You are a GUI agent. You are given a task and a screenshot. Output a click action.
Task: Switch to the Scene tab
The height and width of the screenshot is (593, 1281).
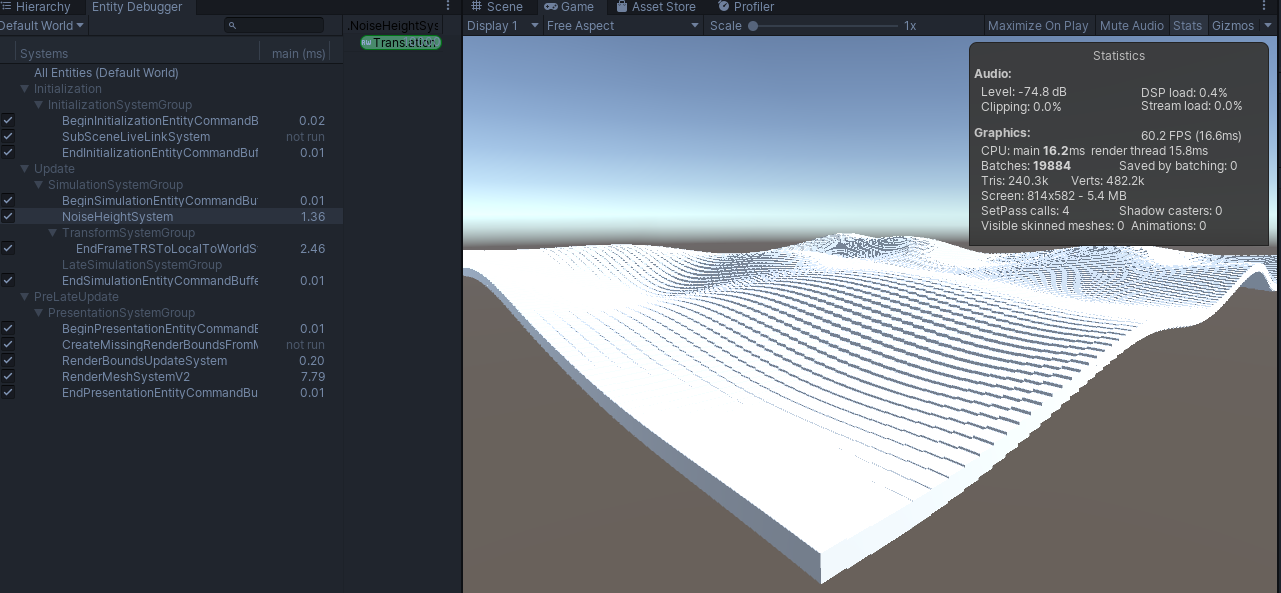coord(505,7)
